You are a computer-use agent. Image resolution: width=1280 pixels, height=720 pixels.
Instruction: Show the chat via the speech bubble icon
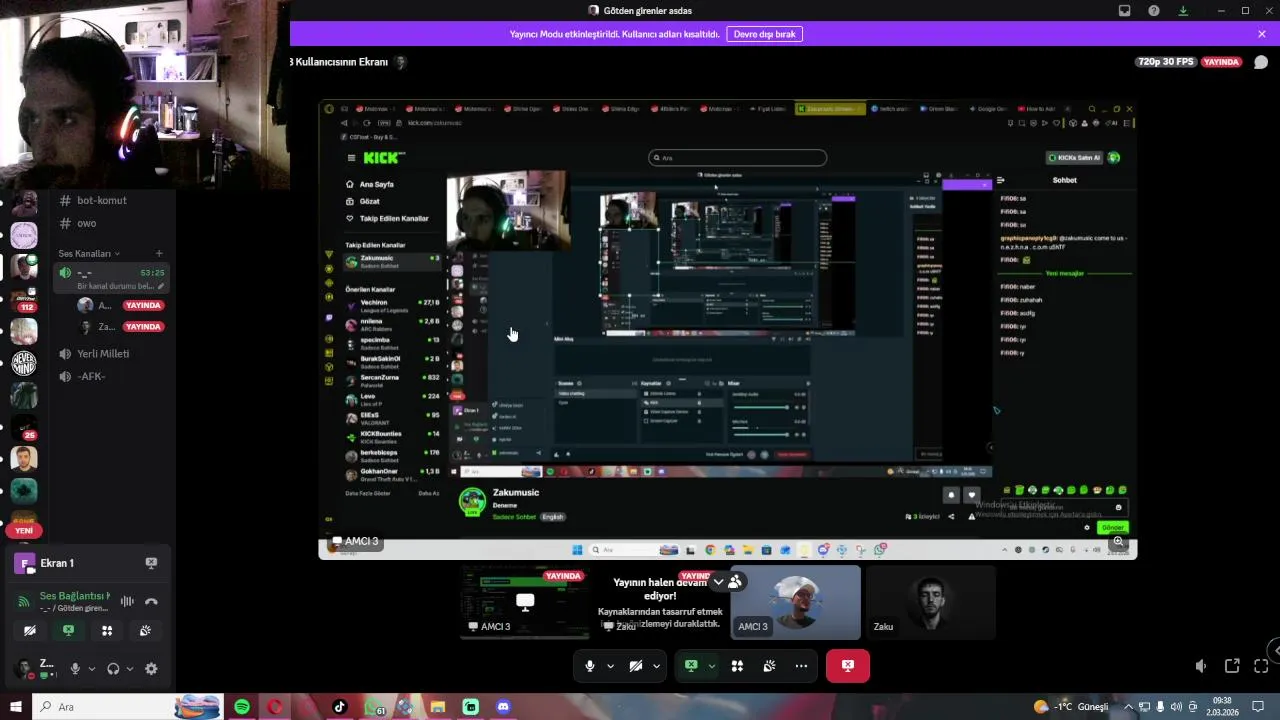[1261, 62]
